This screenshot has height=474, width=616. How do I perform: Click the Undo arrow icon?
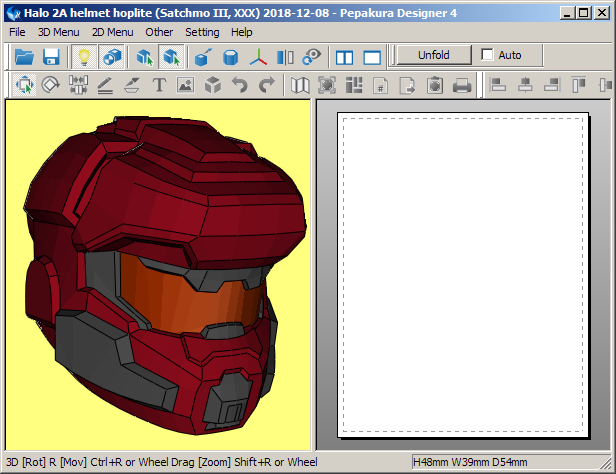point(239,86)
